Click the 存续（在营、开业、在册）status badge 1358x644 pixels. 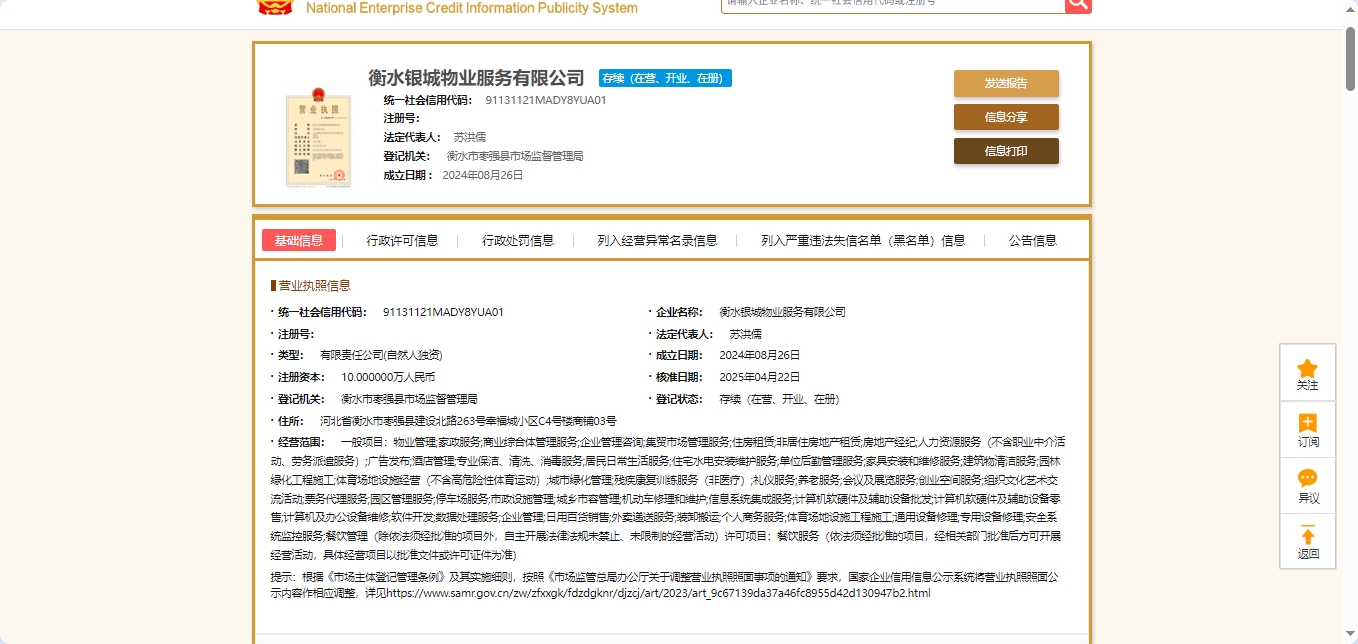coord(665,78)
